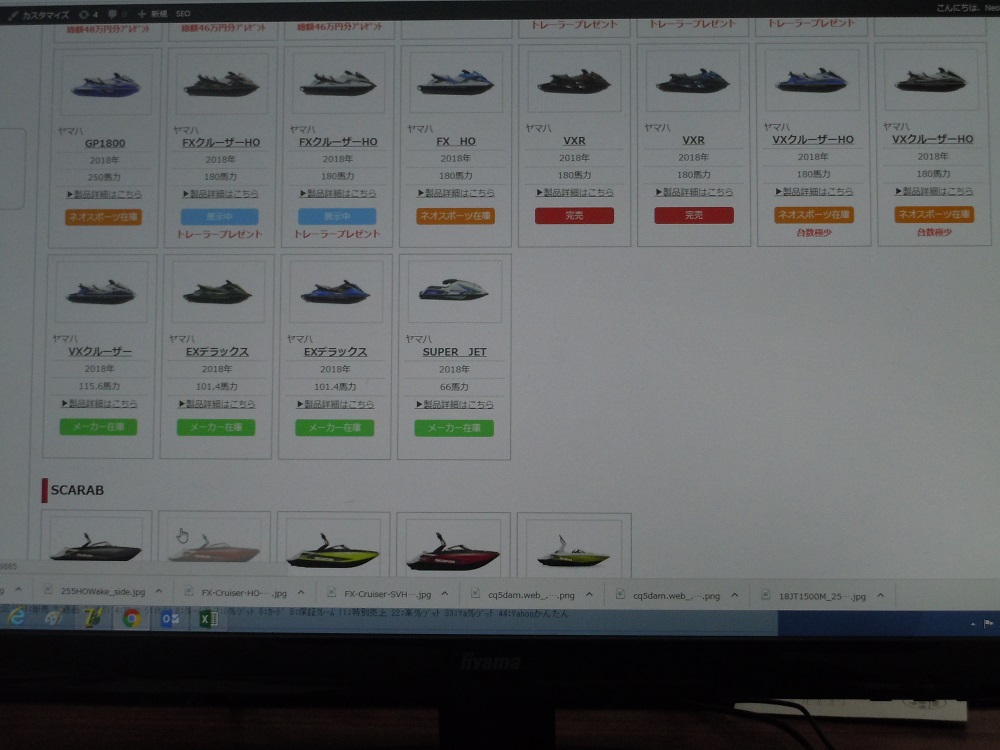This screenshot has height=750, width=1000.
Task: Switch to Google Chrome on the taskbar
Action: (132, 618)
